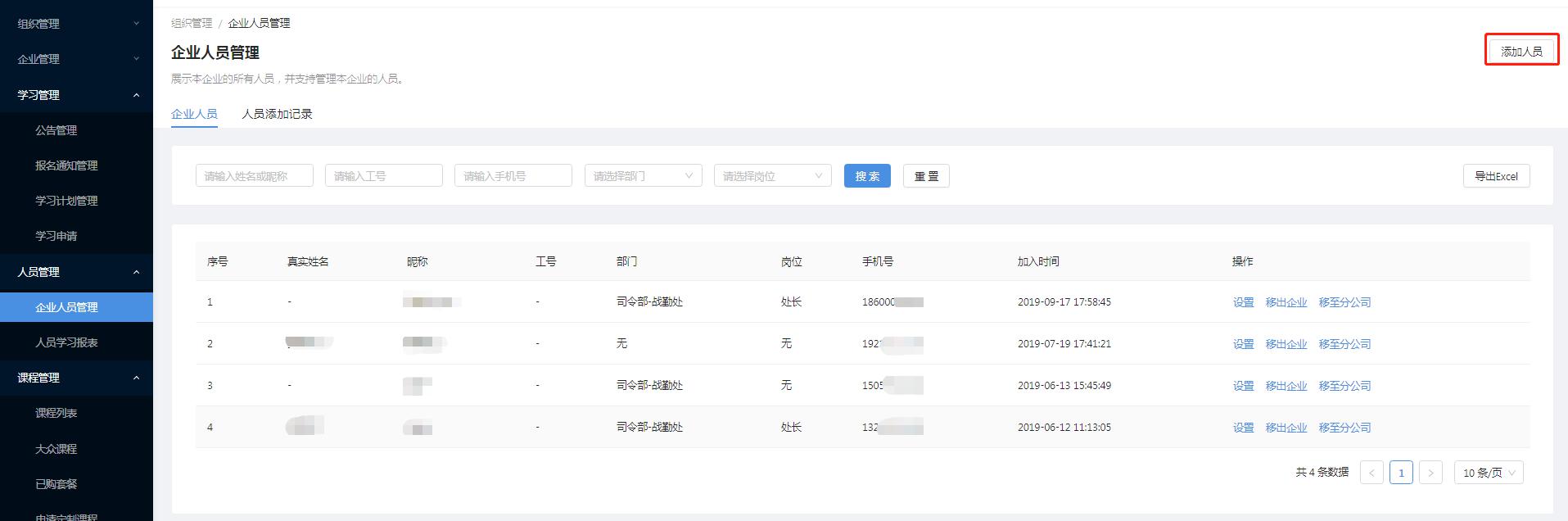Switch to the 人员添加记录 tab
The image size is (1568, 521).
coord(277,114)
